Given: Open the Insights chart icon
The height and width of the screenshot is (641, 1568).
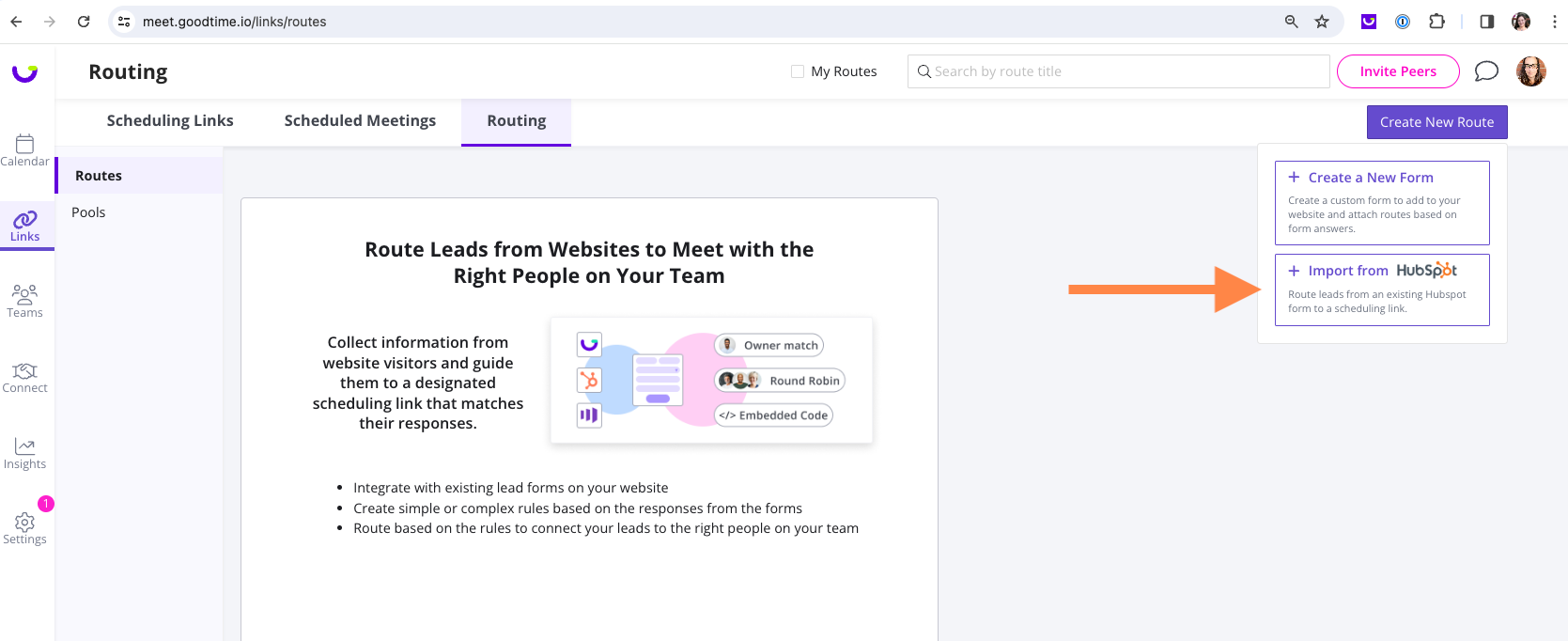Looking at the screenshot, I should pyautogui.click(x=25, y=446).
